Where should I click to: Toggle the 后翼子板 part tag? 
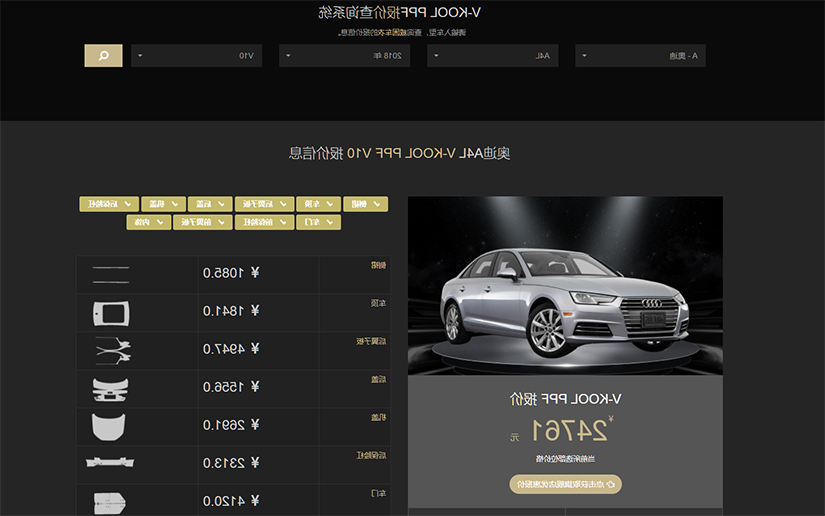(265, 204)
